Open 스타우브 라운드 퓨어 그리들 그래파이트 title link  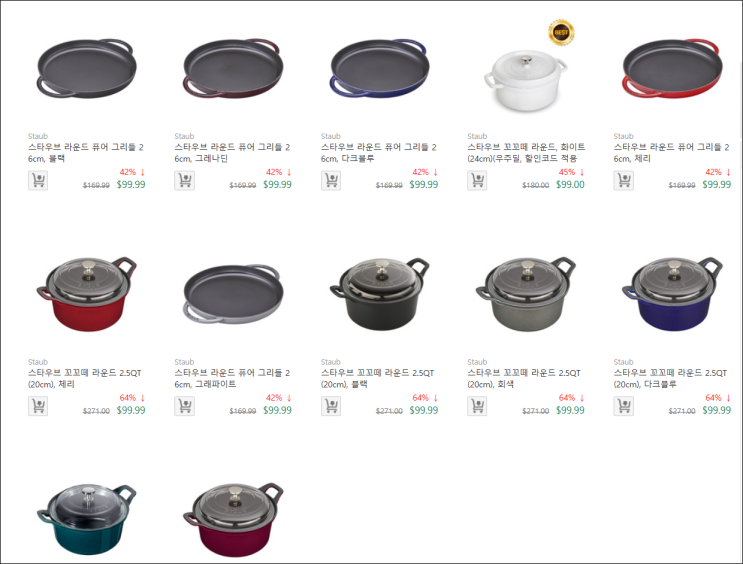point(232,378)
